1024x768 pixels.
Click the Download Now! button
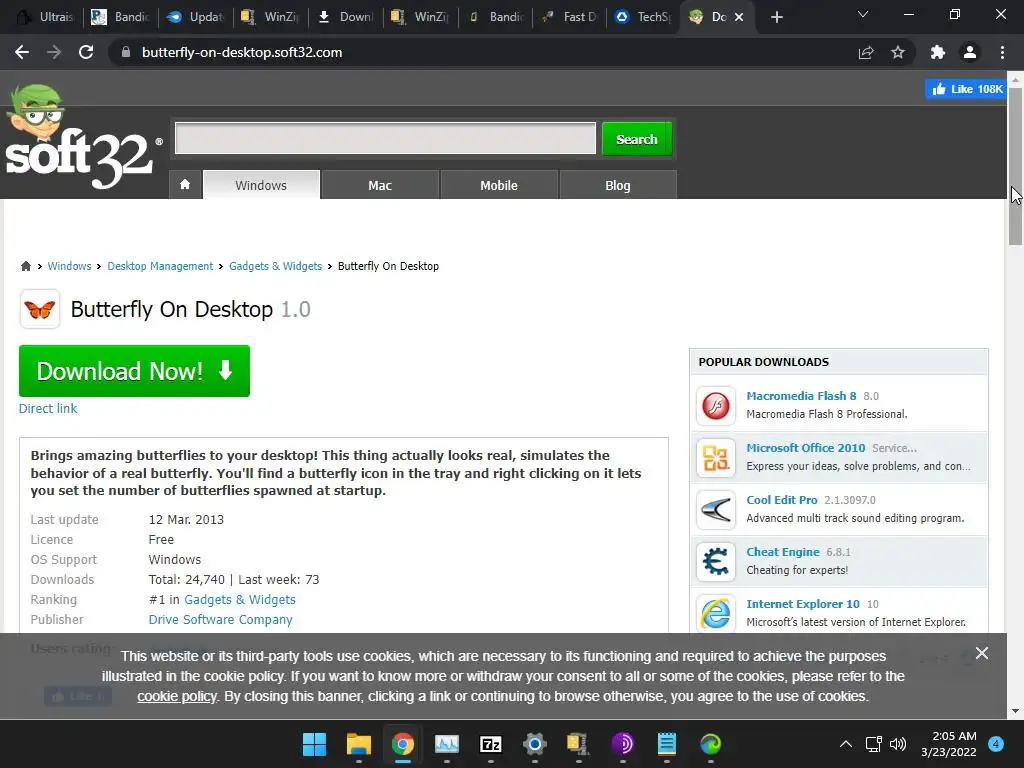point(135,371)
